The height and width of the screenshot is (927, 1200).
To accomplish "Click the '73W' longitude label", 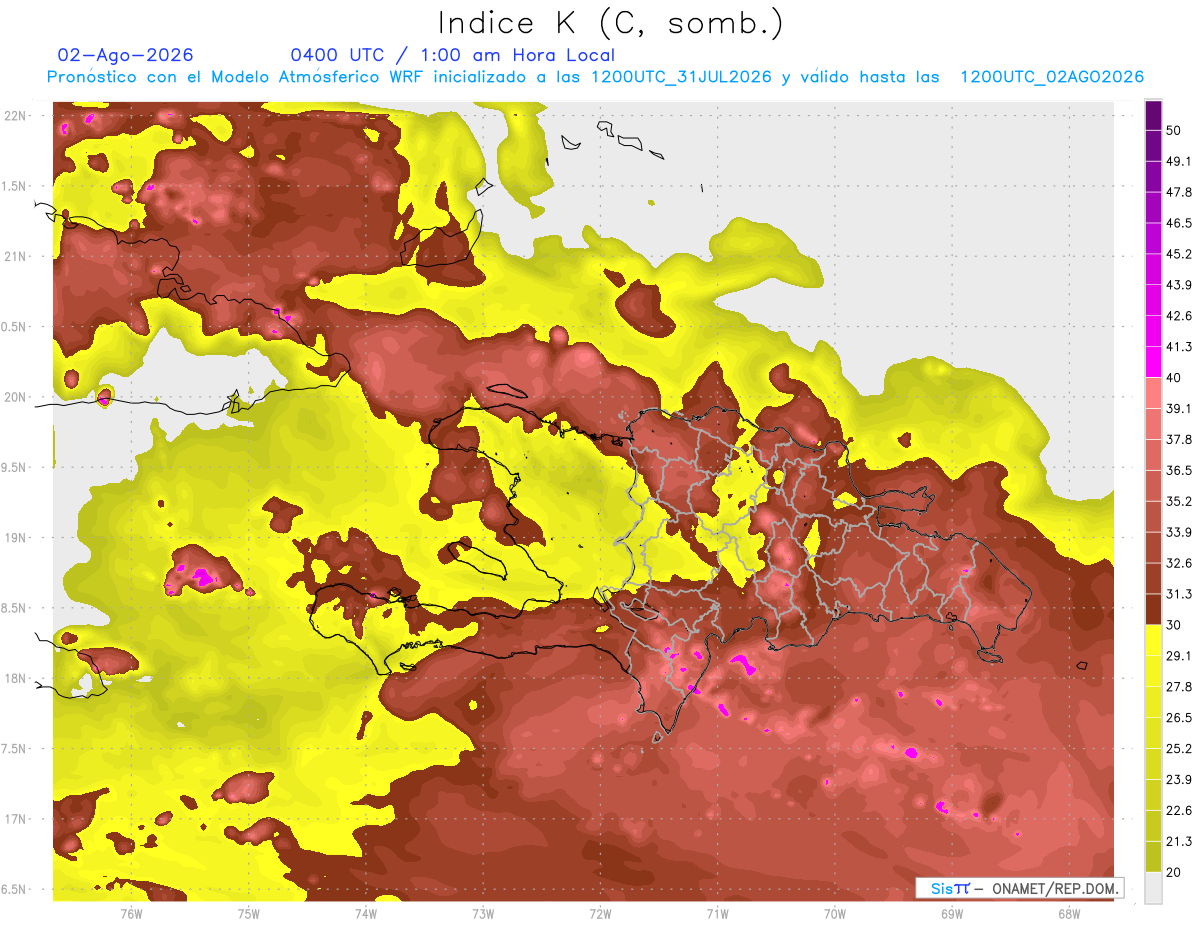I will pyautogui.click(x=483, y=913).
